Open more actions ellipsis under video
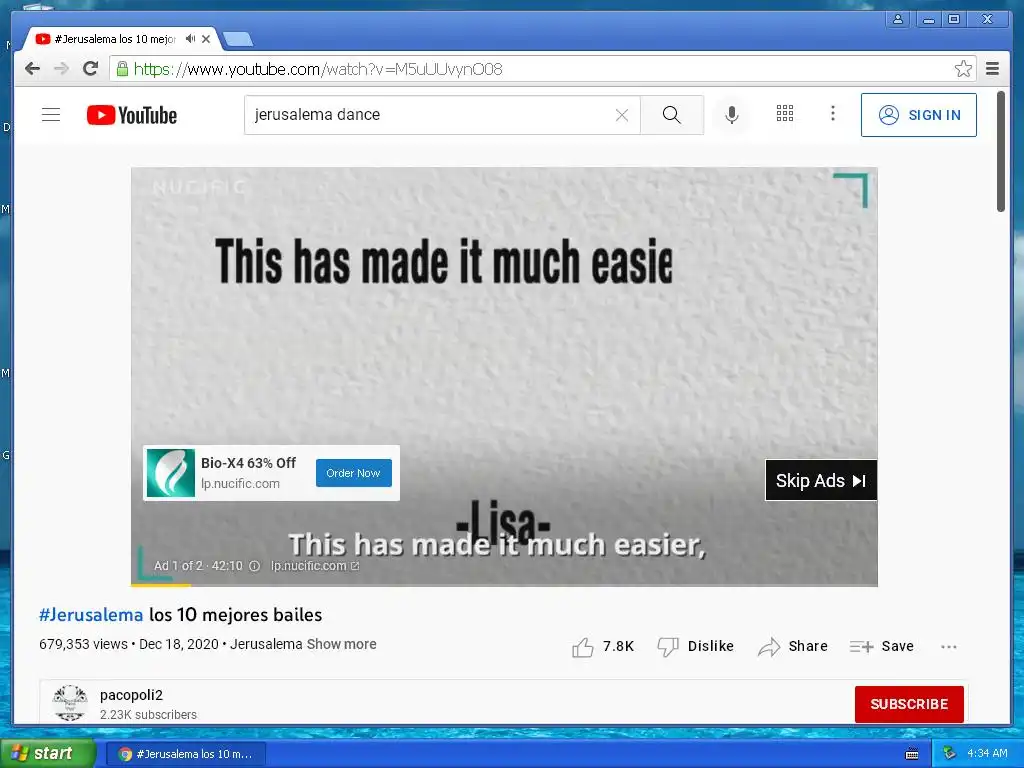1024x768 pixels. tap(948, 647)
